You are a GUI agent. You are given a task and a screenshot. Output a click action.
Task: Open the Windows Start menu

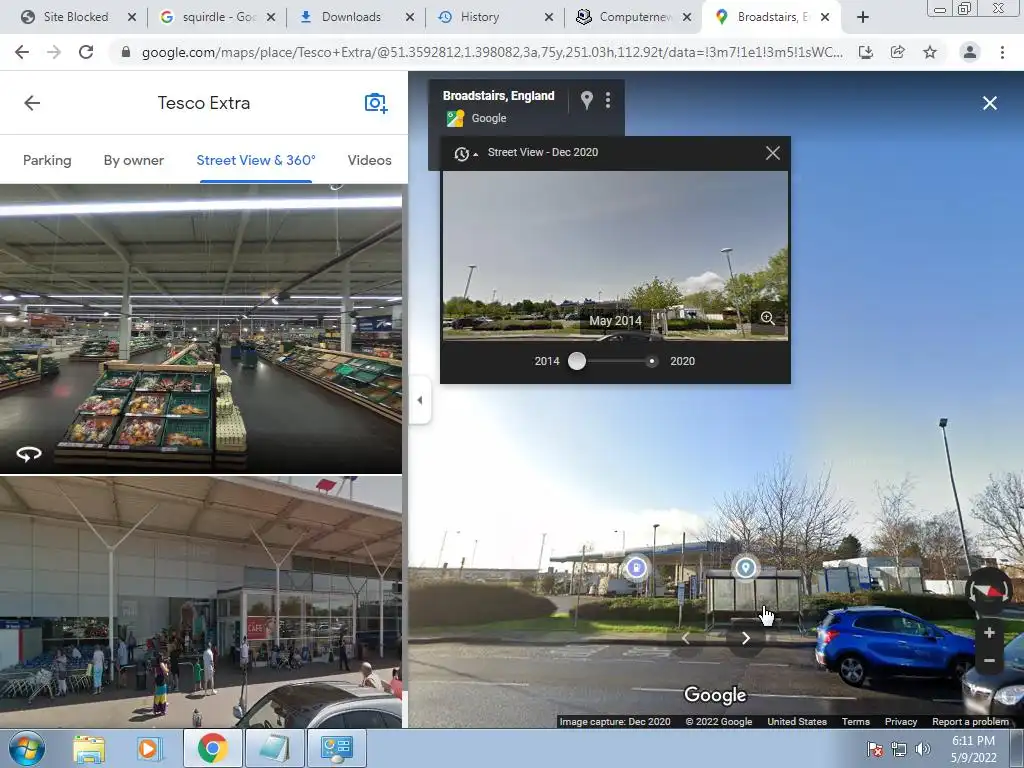pos(25,748)
